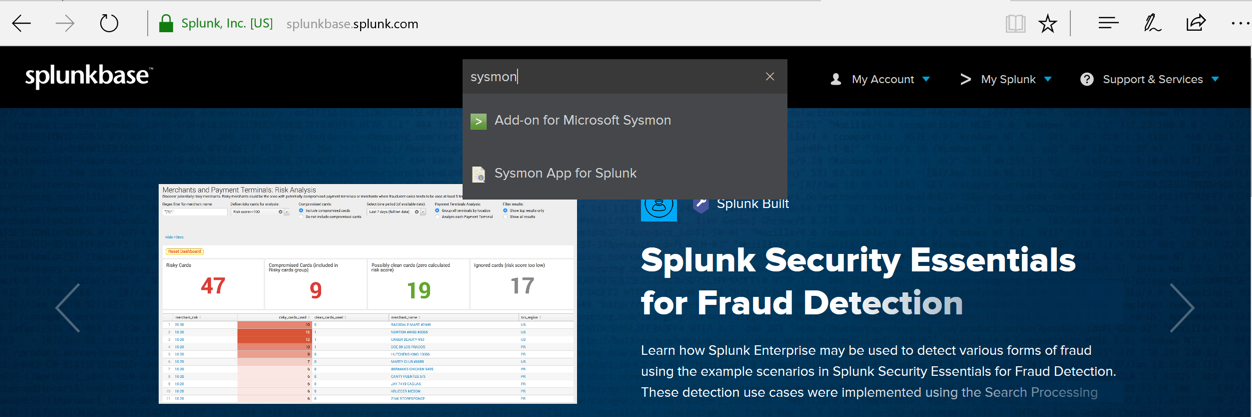Open browser more actions ellipsis

point(1239,23)
